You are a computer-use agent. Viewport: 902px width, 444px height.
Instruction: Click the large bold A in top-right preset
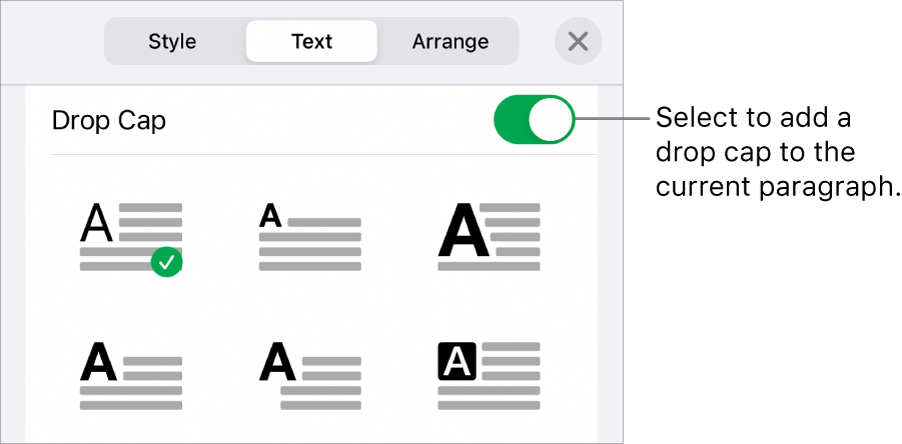click(459, 230)
